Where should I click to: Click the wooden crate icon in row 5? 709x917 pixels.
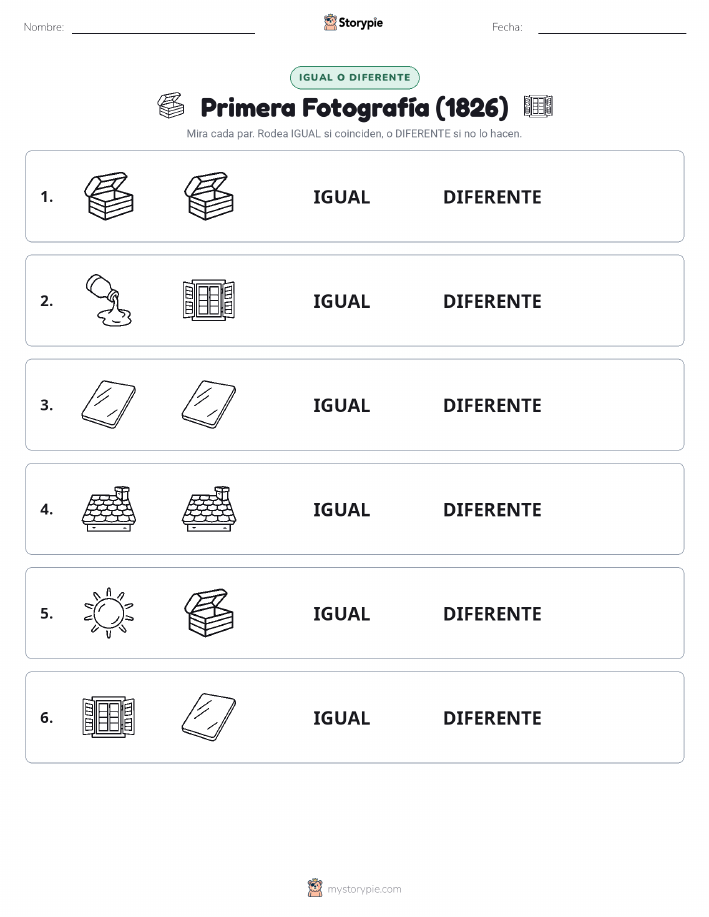[209, 613]
